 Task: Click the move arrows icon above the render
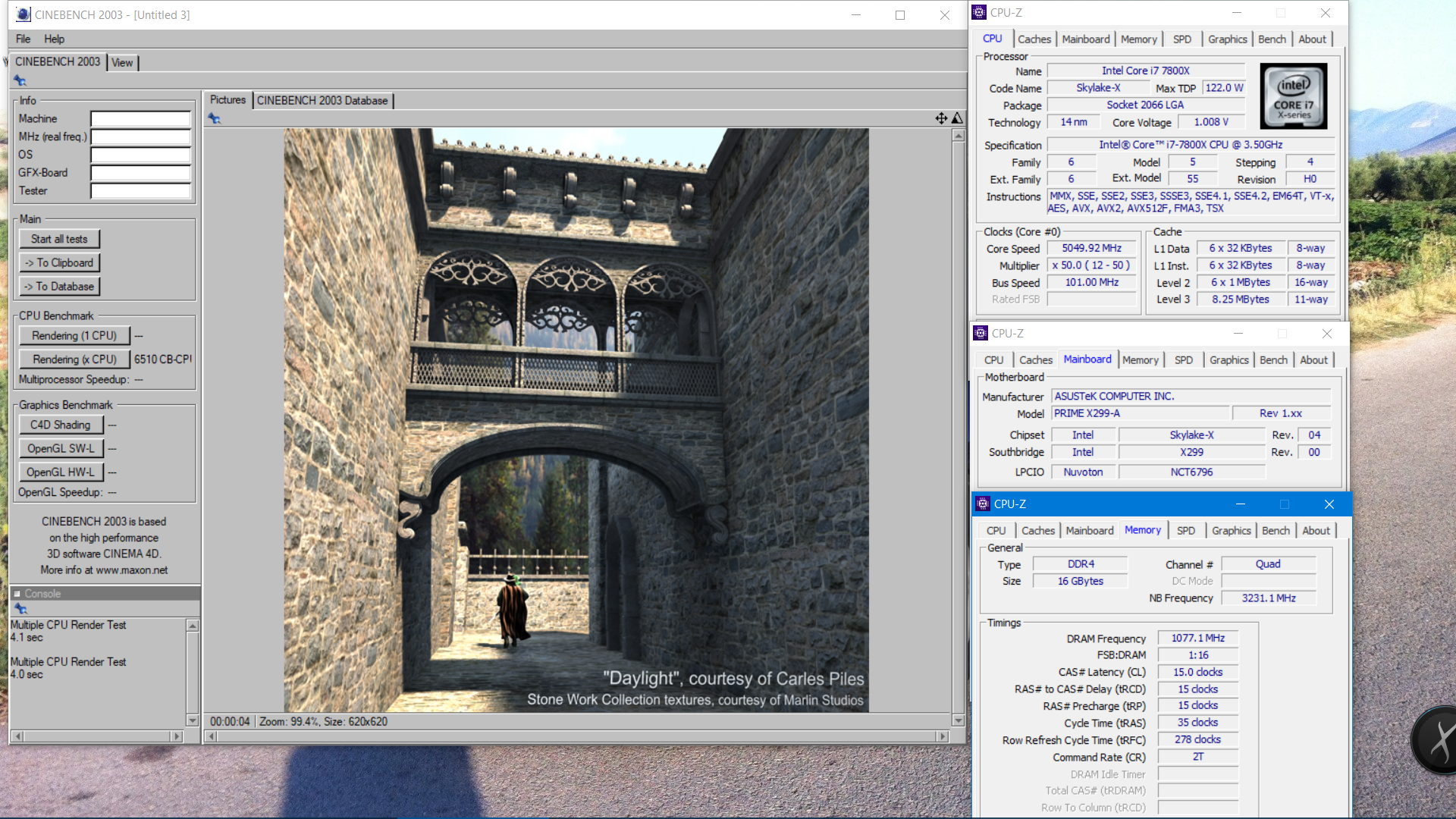pos(941,118)
